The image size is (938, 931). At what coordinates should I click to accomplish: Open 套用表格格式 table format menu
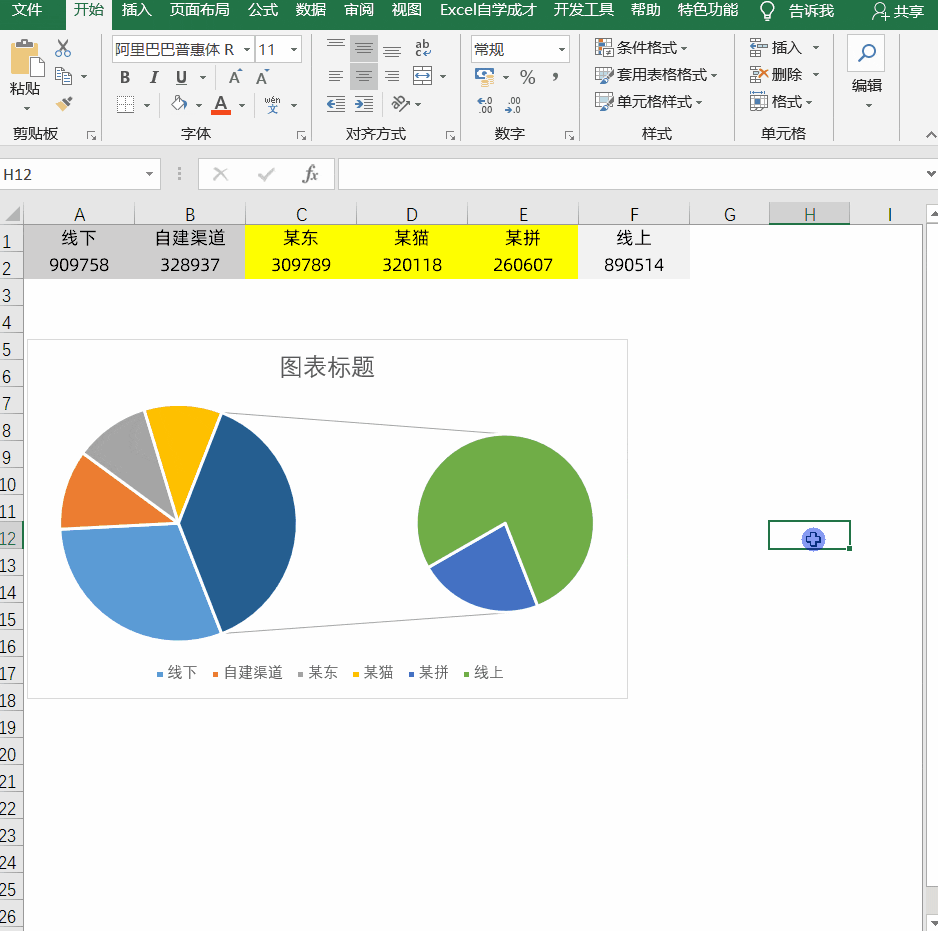tap(656, 75)
